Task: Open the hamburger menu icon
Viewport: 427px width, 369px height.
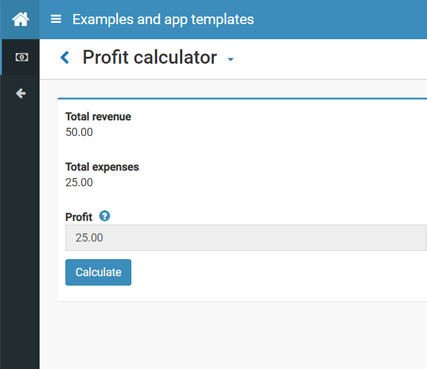Action: point(56,19)
